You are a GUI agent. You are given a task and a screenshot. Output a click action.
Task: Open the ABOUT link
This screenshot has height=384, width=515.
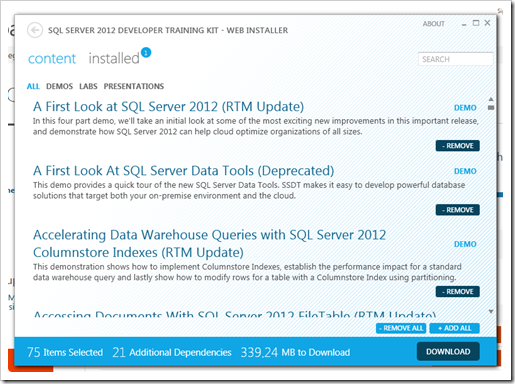click(x=434, y=24)
